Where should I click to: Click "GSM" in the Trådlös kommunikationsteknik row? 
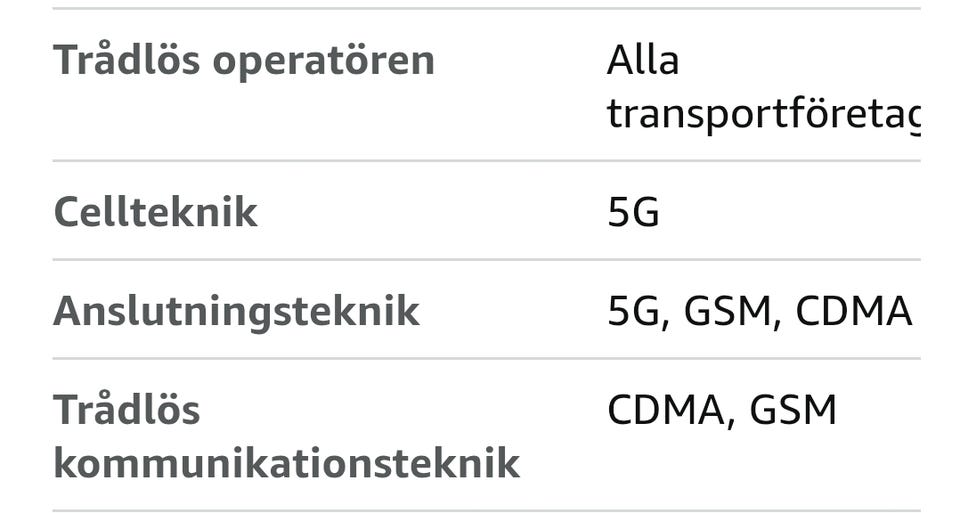792,410
